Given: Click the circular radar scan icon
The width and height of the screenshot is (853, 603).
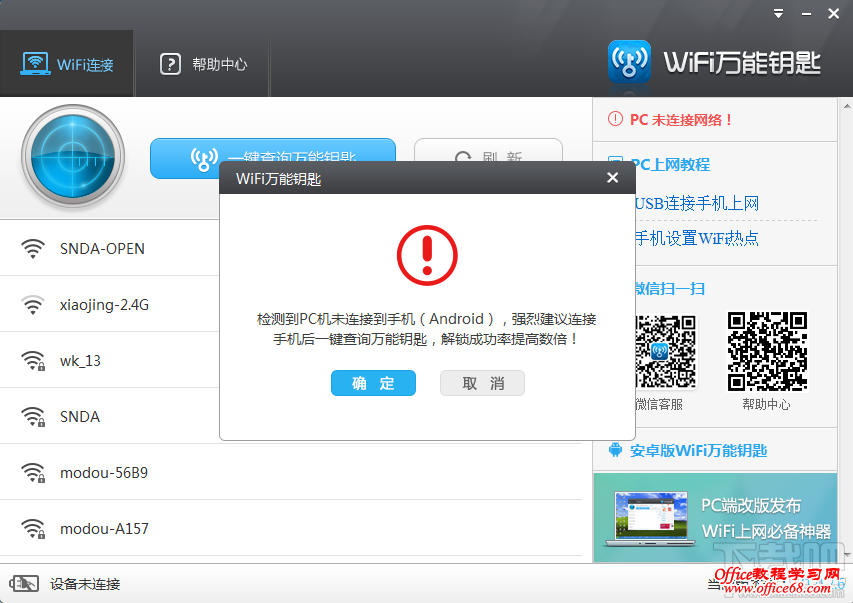Looking at the screenshot, I should 72,157.
